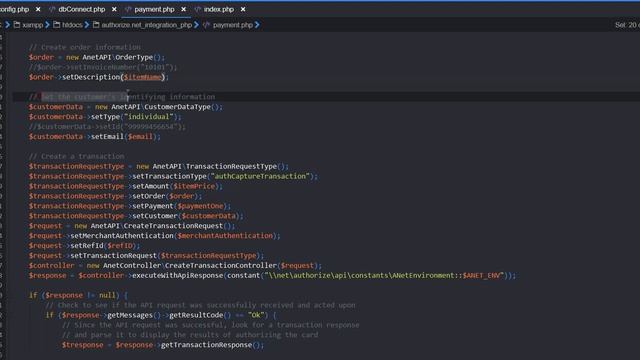
Task: Click PHP file icon on index.php tab
Action: pyautogui.click(x=198, y=9)
